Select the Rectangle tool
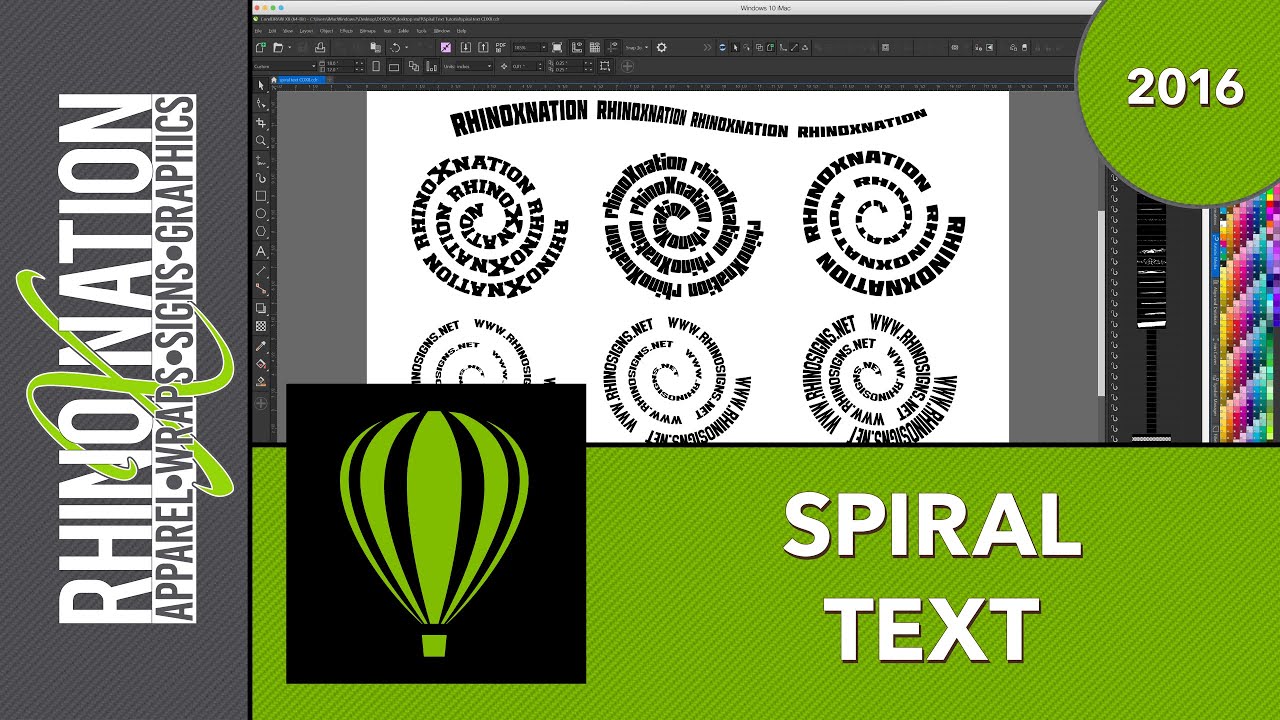The width and height of the screenshot is (1280, 720). tap(261, 195)
